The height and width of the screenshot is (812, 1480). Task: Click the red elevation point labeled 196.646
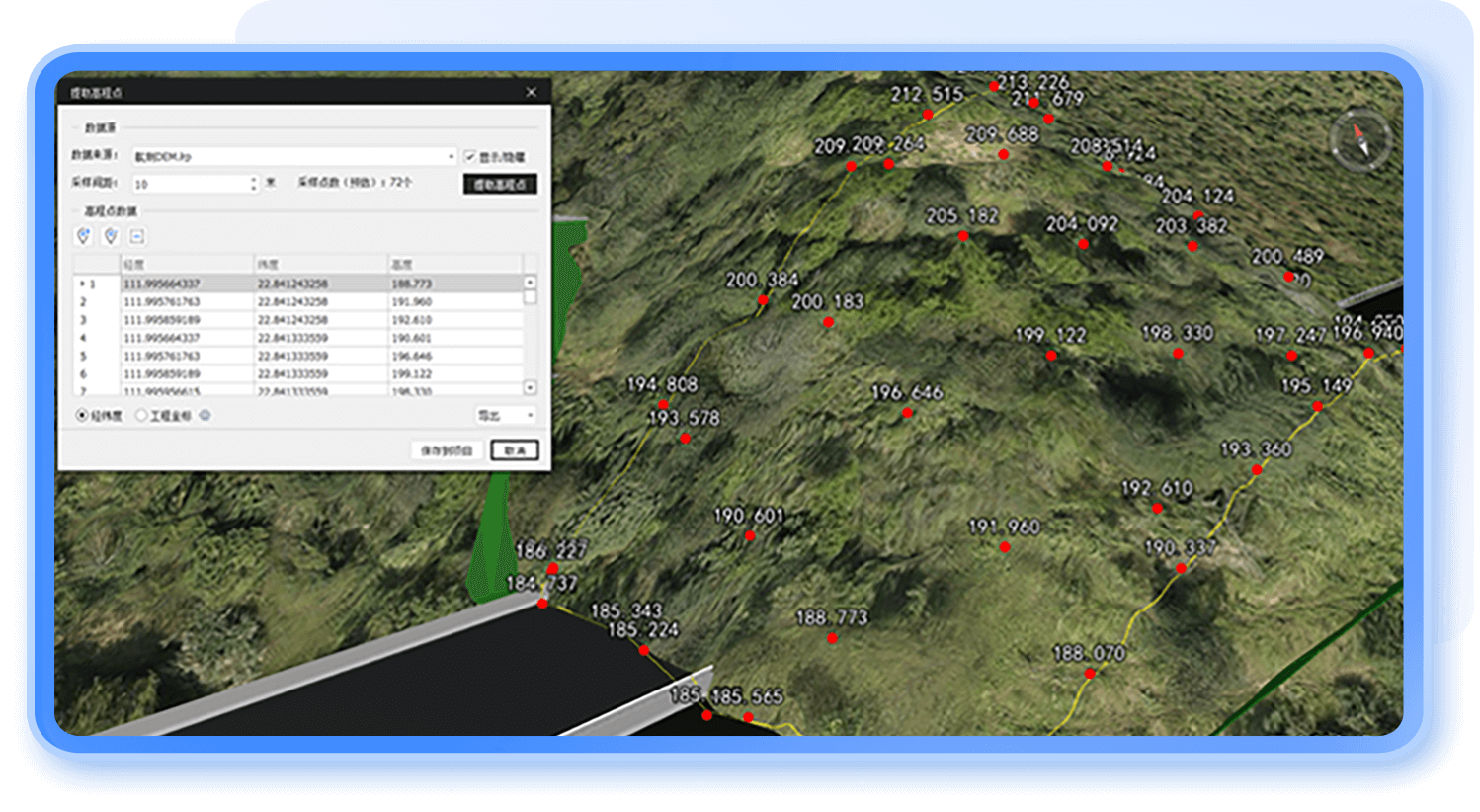(907, 413)
